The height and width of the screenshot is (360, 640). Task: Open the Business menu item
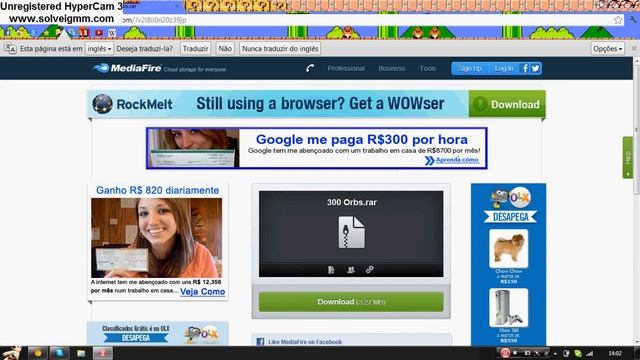pos(392,68)
